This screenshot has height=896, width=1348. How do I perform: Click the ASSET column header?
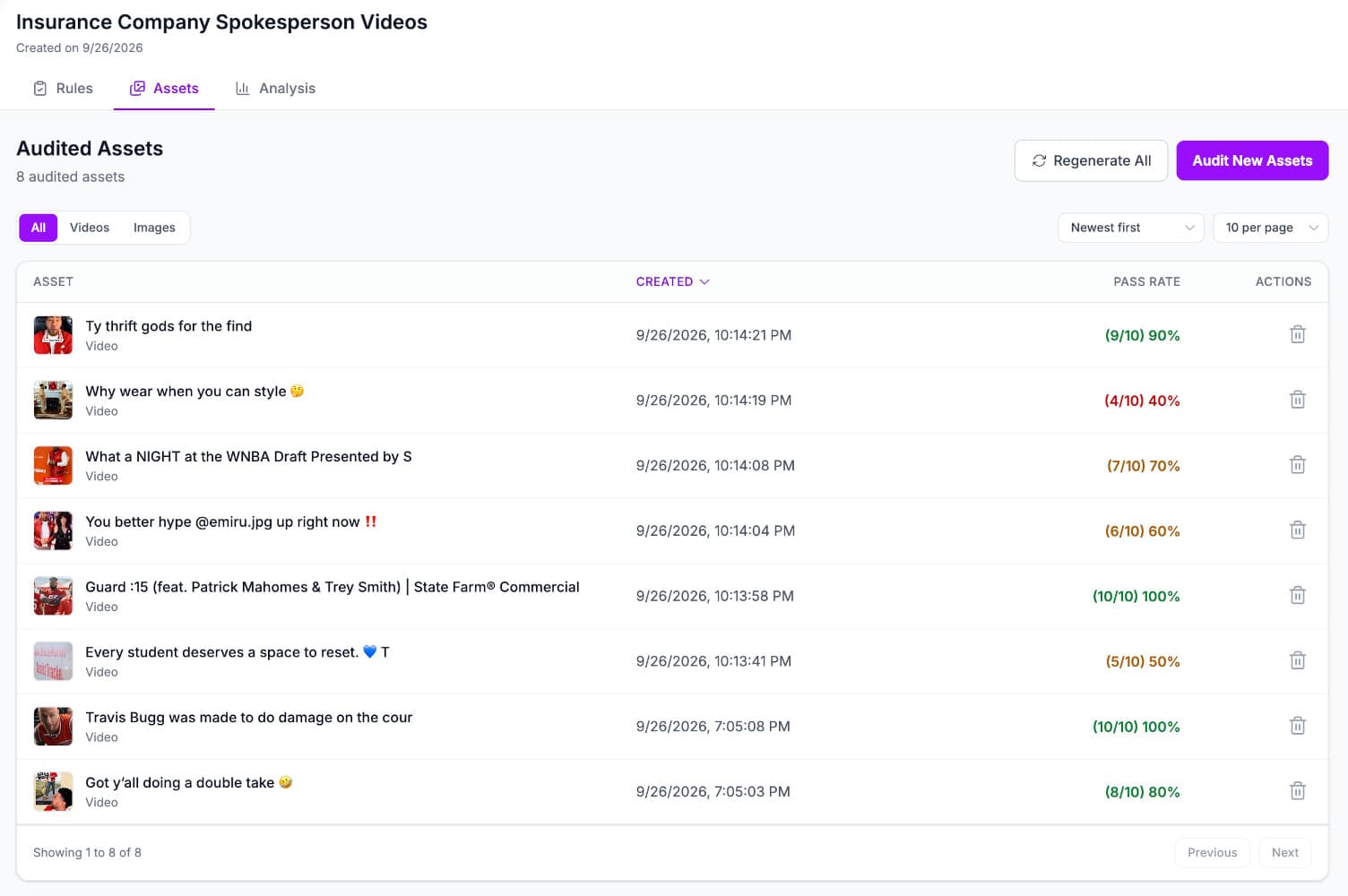pos(53,281)
